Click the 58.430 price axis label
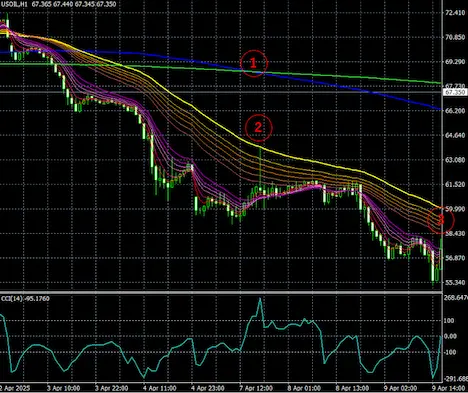 coord(455,233)
